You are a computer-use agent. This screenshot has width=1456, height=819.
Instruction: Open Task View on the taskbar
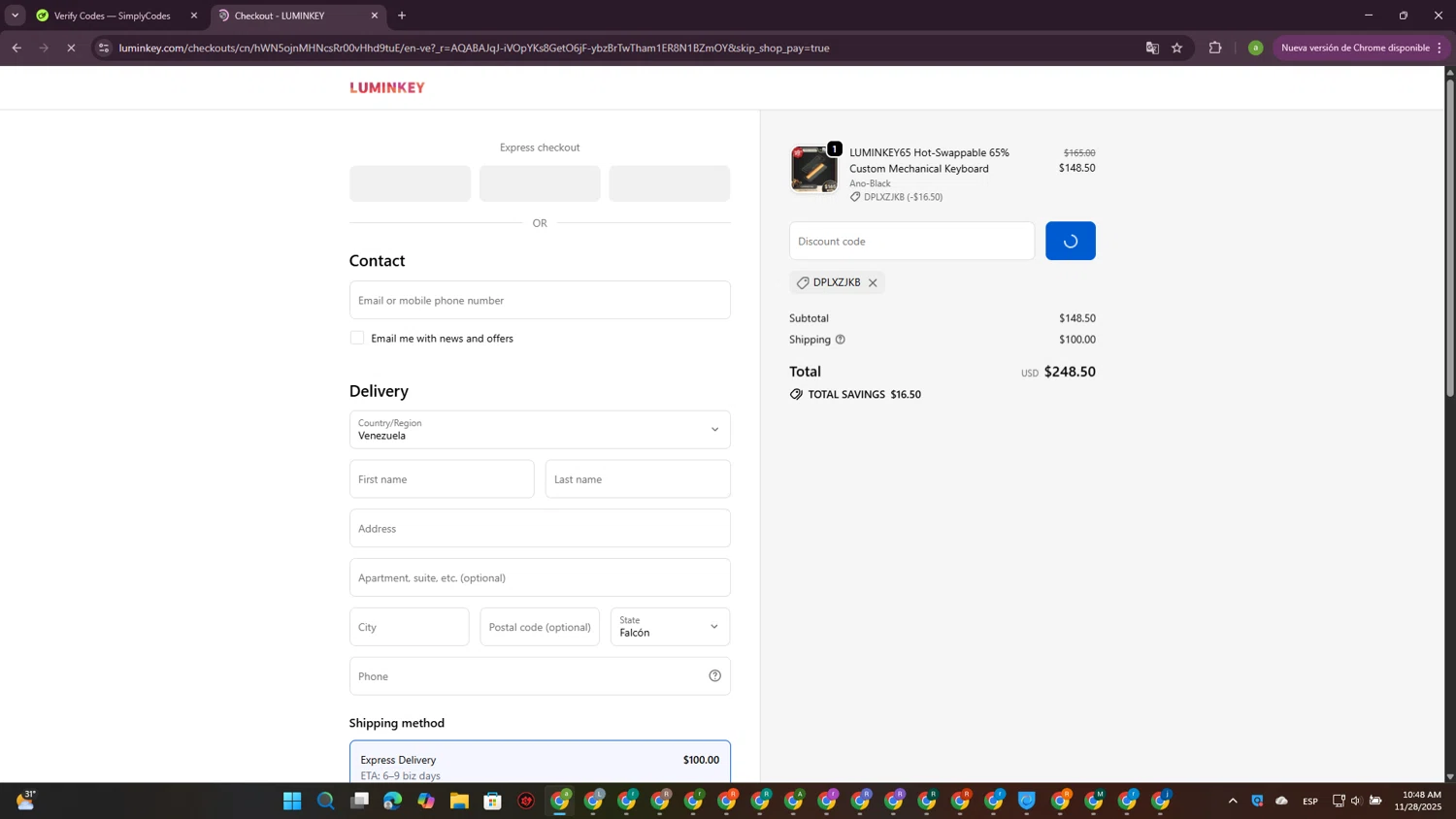(x=359, y=801)
